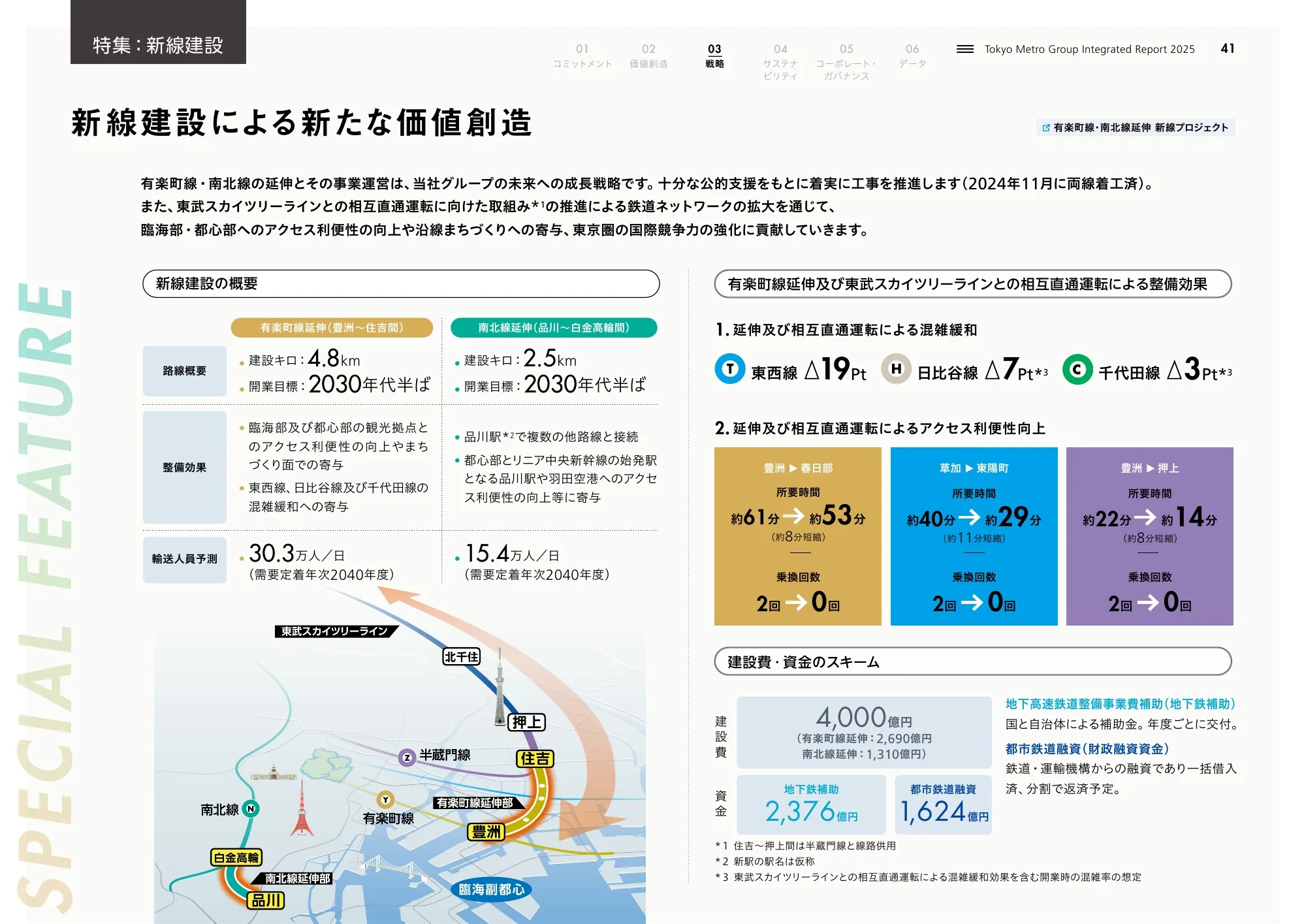
Task: Click the Yurakucho line Y icon on map
Action: coord(386,800)
